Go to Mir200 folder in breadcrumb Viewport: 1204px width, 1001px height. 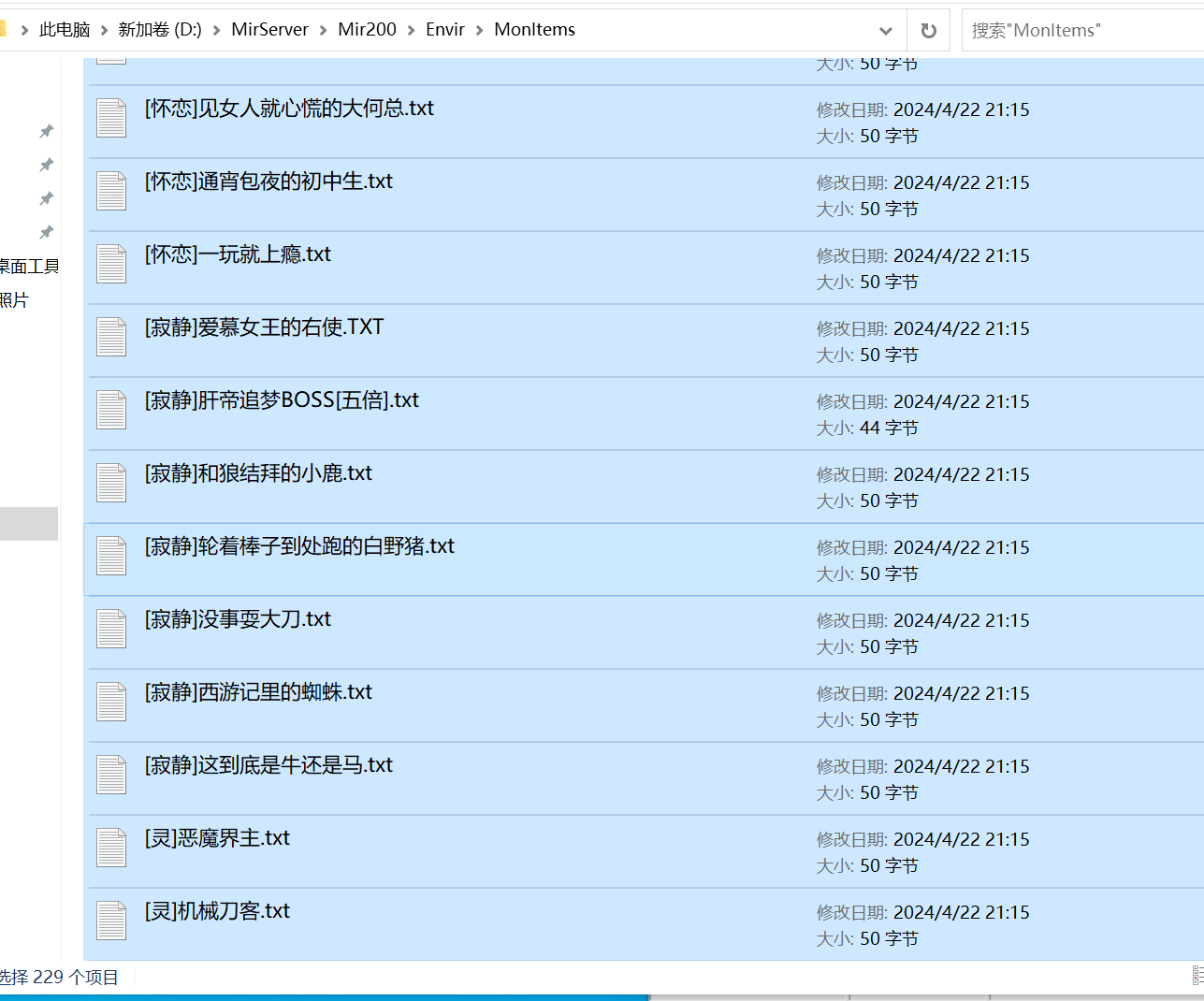click(x=367, y=30)
